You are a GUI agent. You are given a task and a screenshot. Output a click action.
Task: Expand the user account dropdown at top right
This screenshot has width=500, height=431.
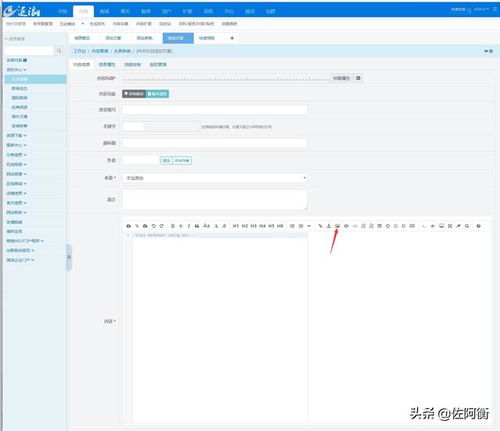(x=481, y=9)
